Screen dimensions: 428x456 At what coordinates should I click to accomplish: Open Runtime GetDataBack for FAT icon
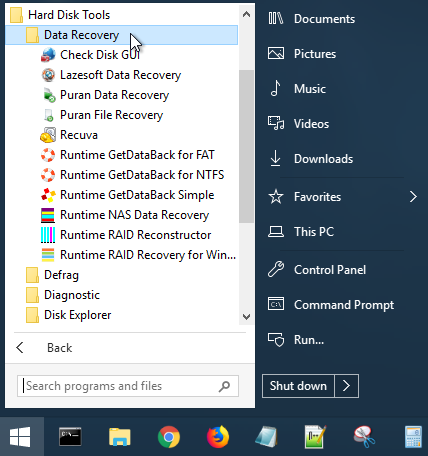pyautogui.click(x=48, y=155)
